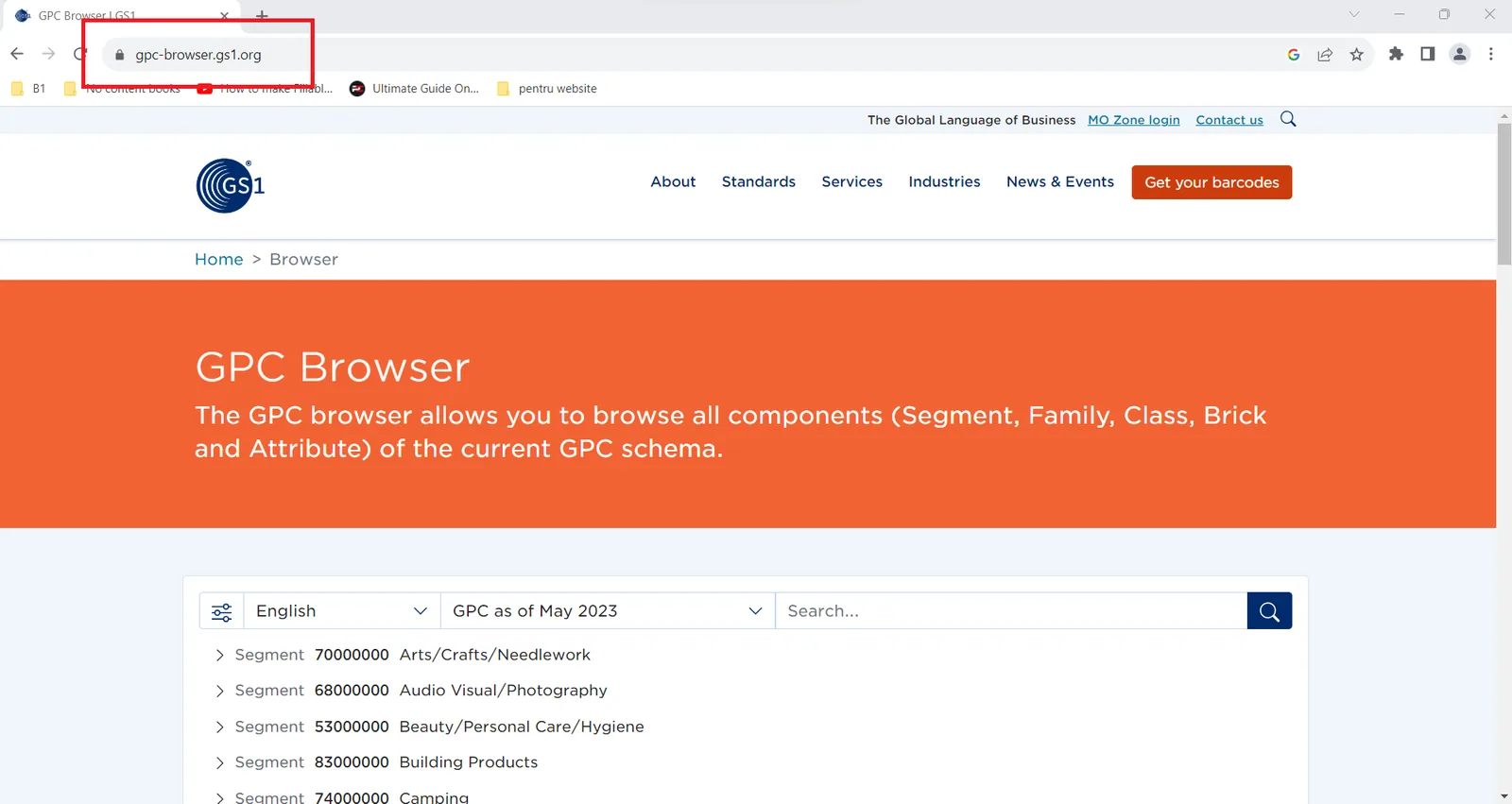Bookmark this page with the star icon
Image resolution: width=1512 pixels, height=804 pixels.
point(1357,55)
